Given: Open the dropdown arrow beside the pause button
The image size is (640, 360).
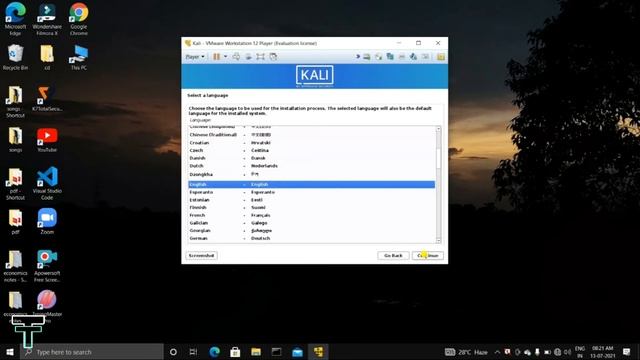Looking at the screenshot, I should coord(225,57).
